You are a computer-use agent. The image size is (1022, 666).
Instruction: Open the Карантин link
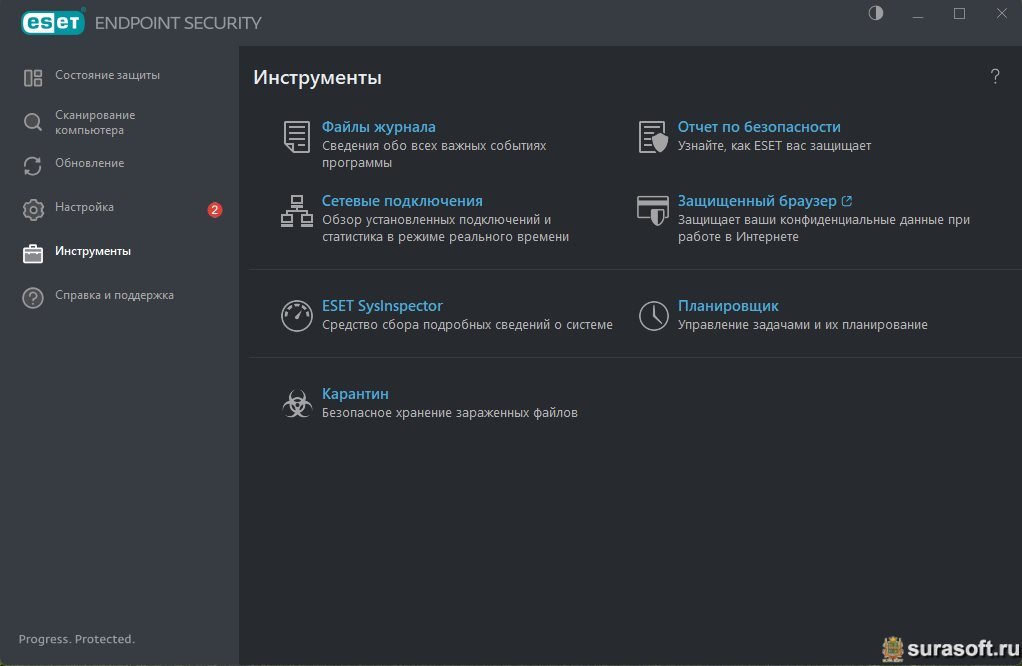coord(355,394)
